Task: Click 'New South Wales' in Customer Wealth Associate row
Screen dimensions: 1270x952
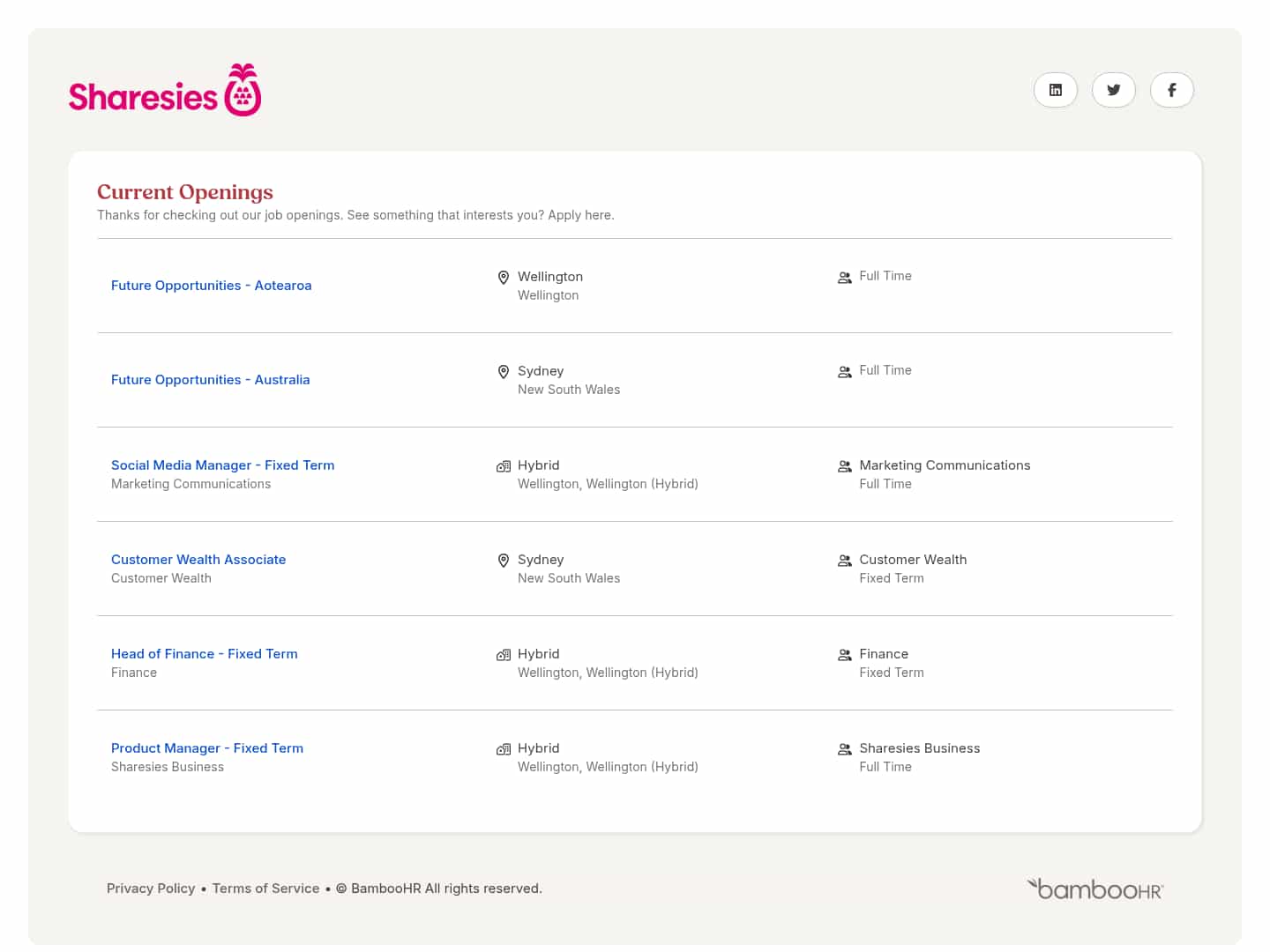Action: 569,578
